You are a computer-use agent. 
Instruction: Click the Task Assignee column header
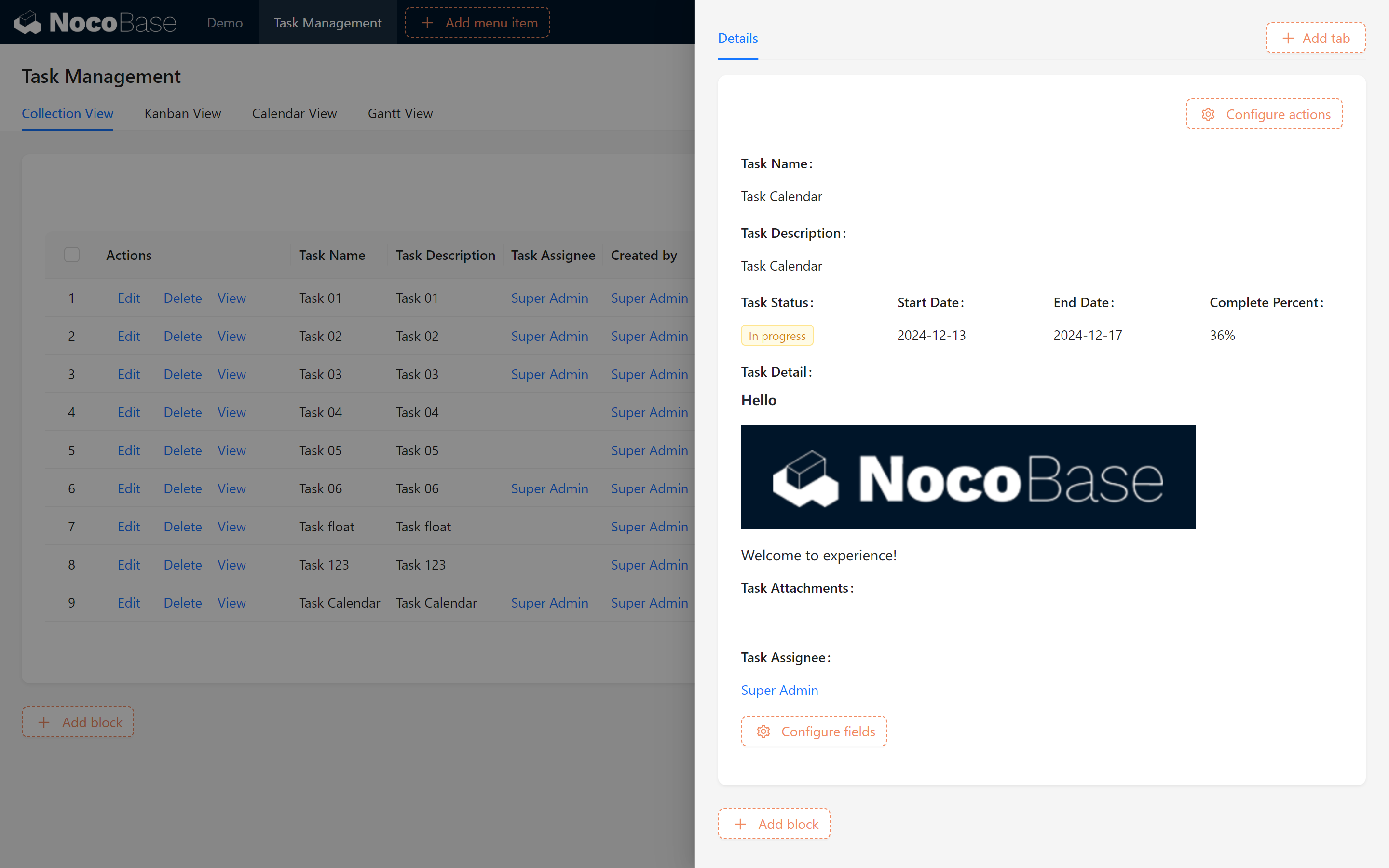553,255
